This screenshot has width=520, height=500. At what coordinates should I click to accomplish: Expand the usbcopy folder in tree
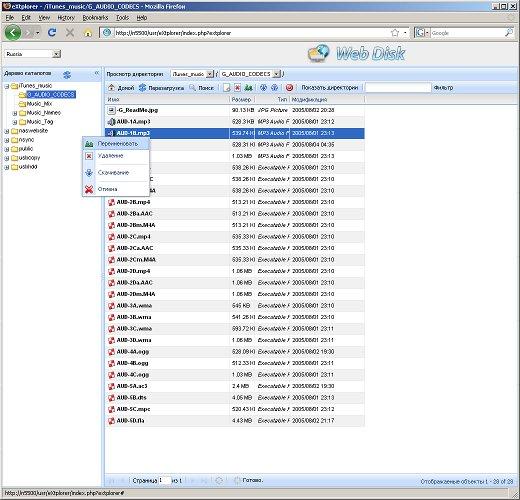[x=7, y=158]
